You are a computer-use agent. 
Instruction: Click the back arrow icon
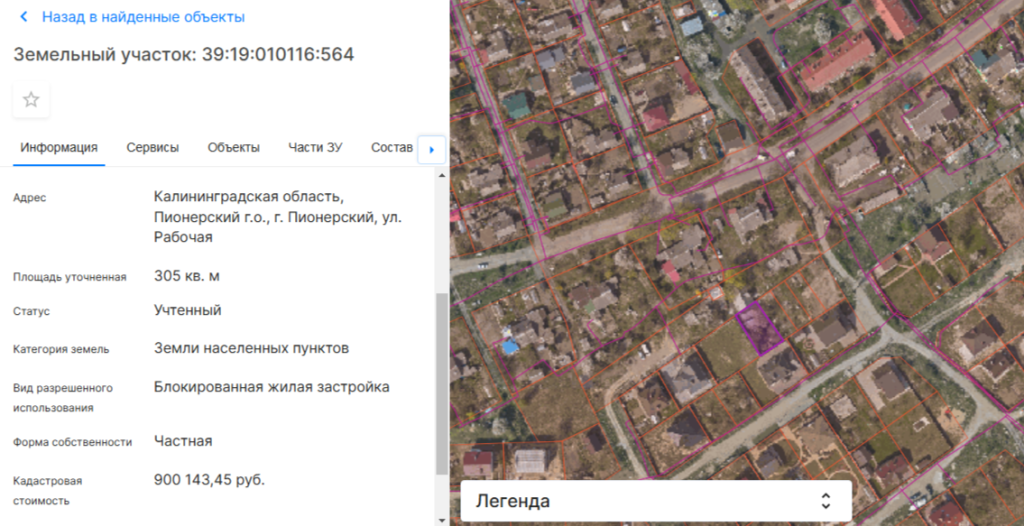pos(24,17)
